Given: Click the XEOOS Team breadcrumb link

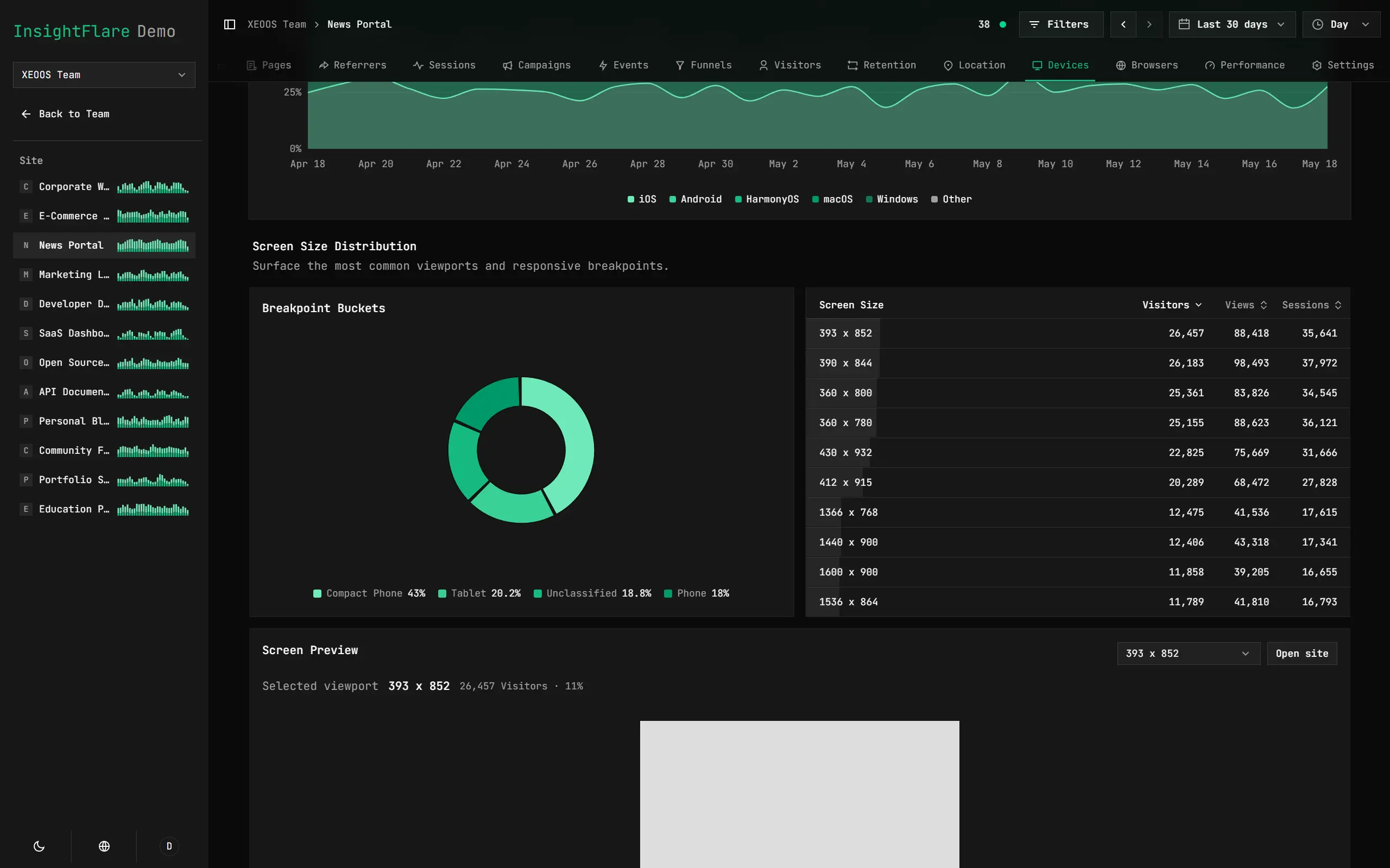Looking at the screenshot, I should [277, 24].
